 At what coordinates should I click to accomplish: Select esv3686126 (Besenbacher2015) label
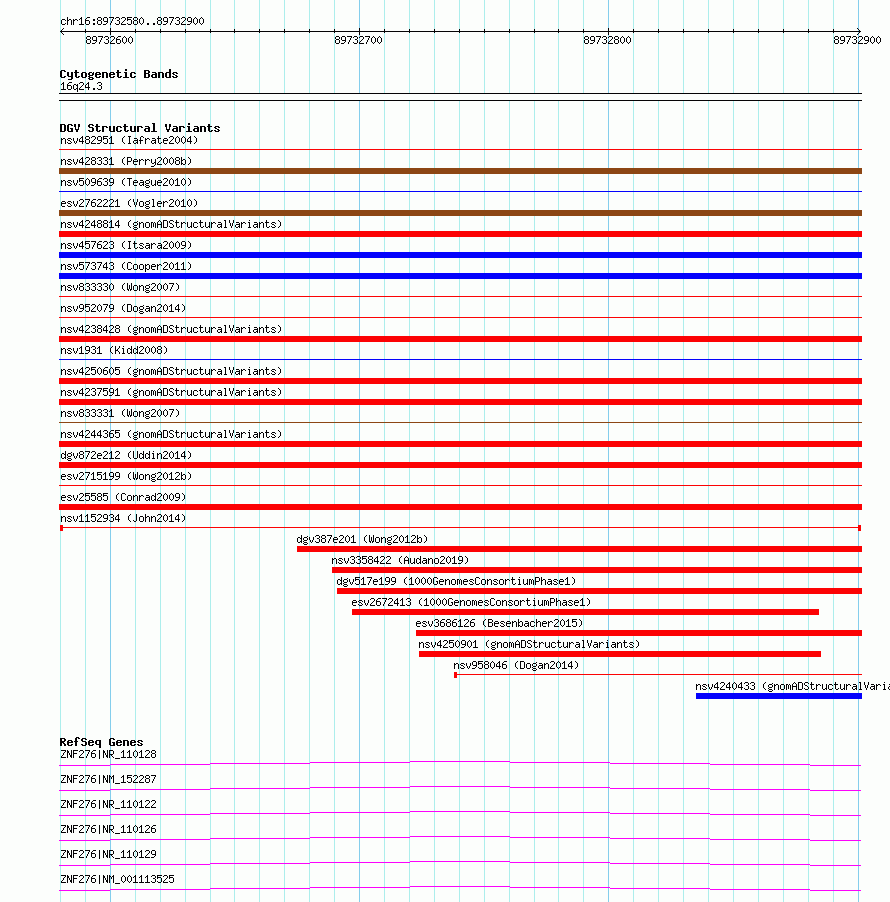click(499, 624)
